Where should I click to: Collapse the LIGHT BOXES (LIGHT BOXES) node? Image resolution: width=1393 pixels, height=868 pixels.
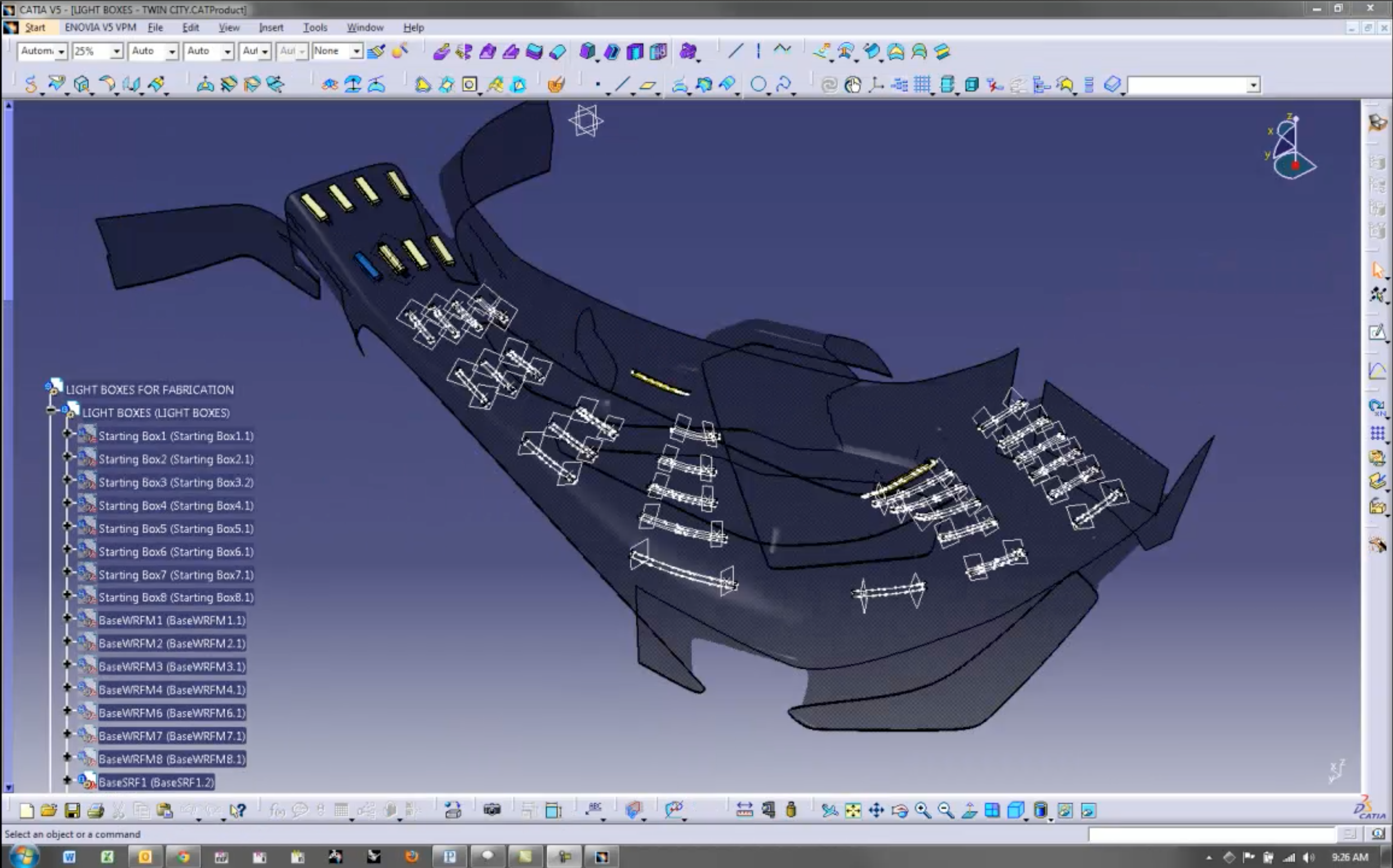(x=51, y=410)
